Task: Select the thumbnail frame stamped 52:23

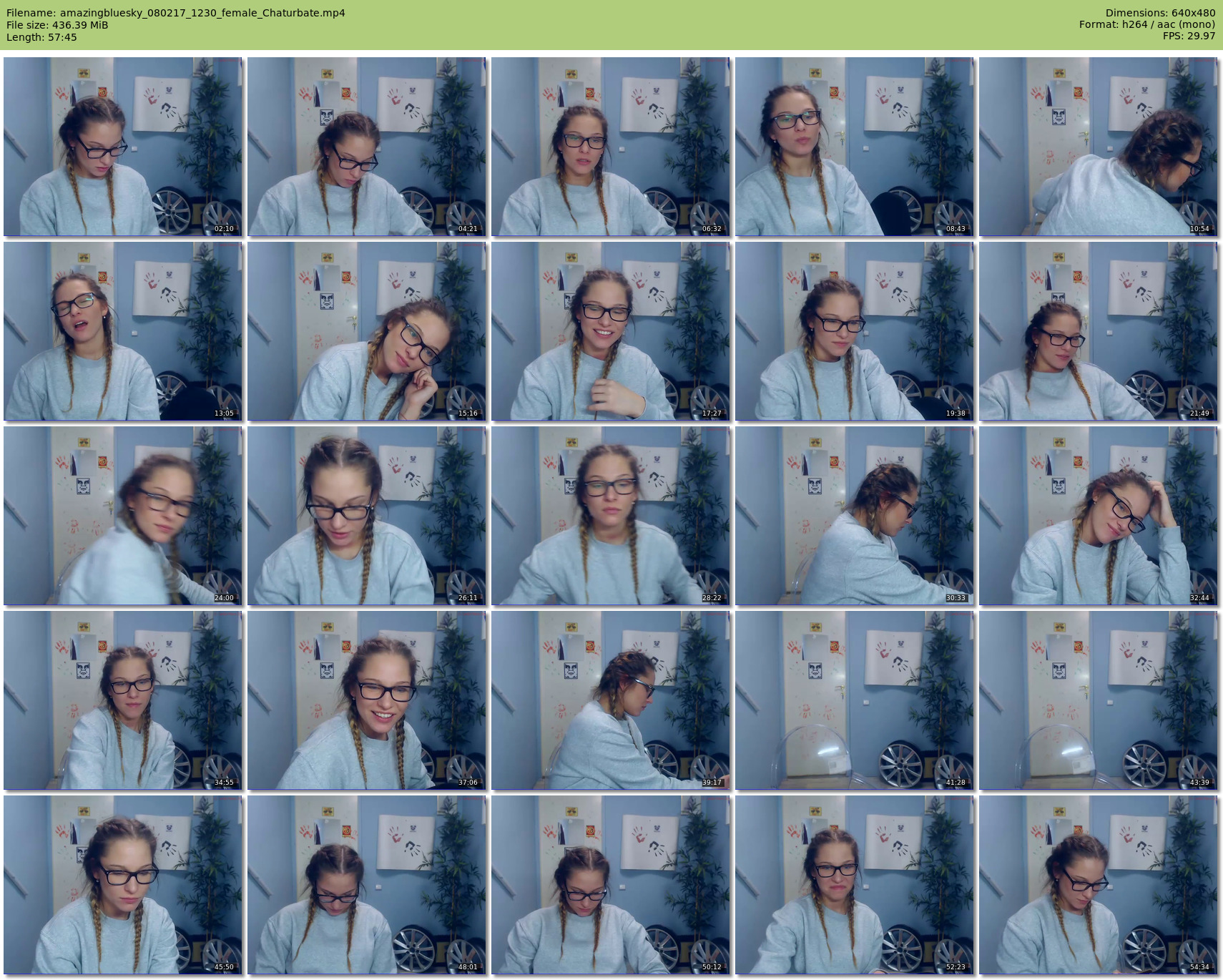Action: click(855, 885)
